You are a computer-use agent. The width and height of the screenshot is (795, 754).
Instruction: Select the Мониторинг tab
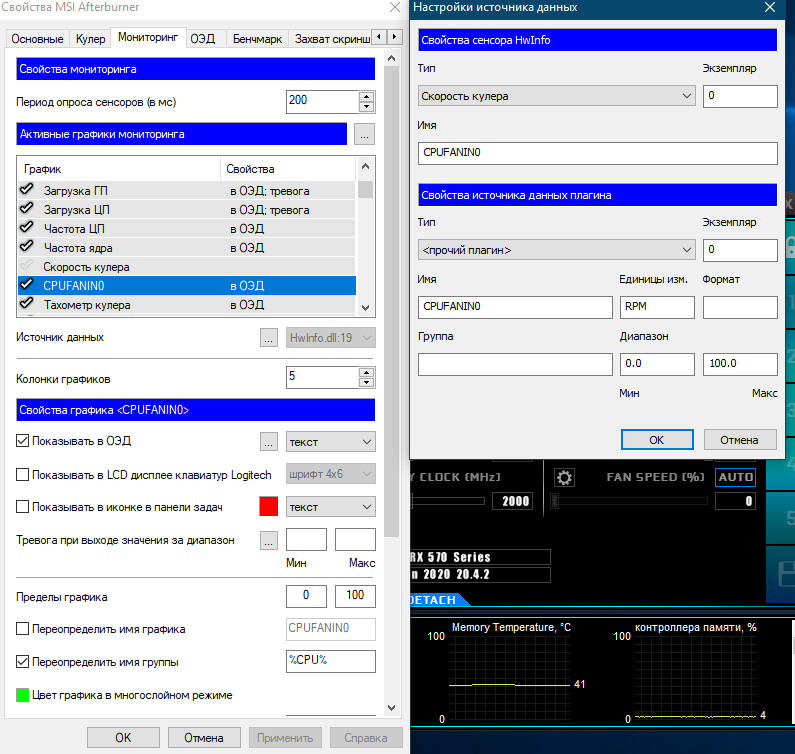148,37
